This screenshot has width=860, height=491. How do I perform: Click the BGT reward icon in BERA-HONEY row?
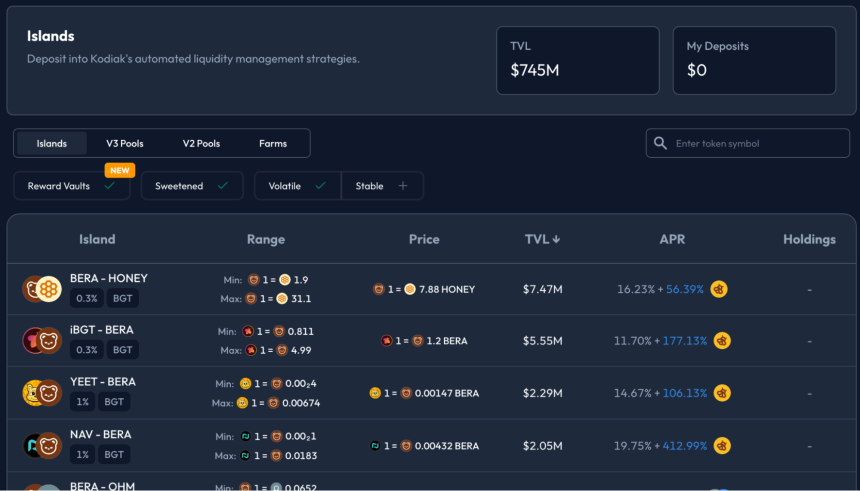tap(719, 289)
